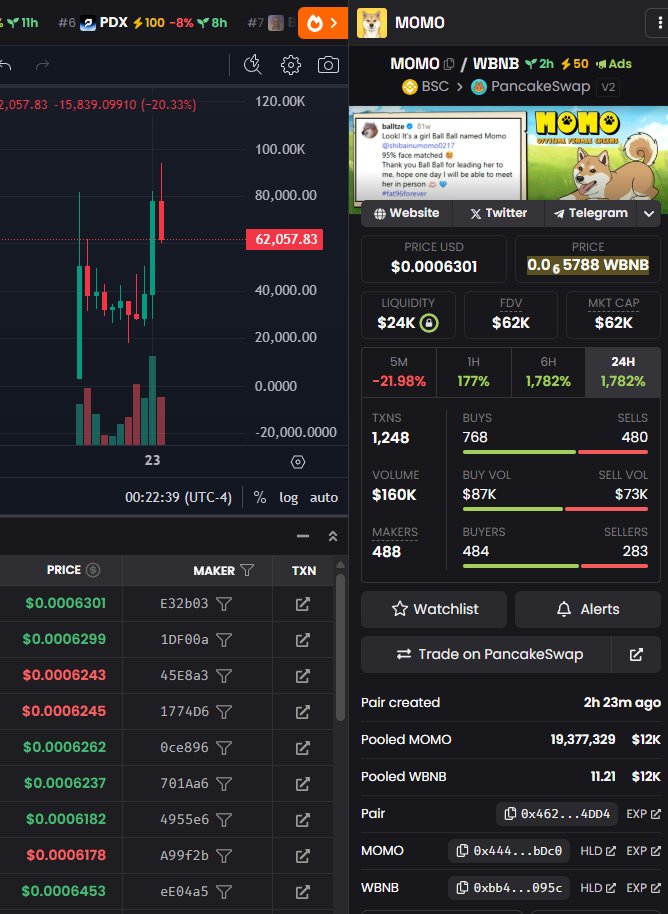Open transaction link for $0.0006237 row
This screenshot has width=668, height=914.
tap(303, 784)
